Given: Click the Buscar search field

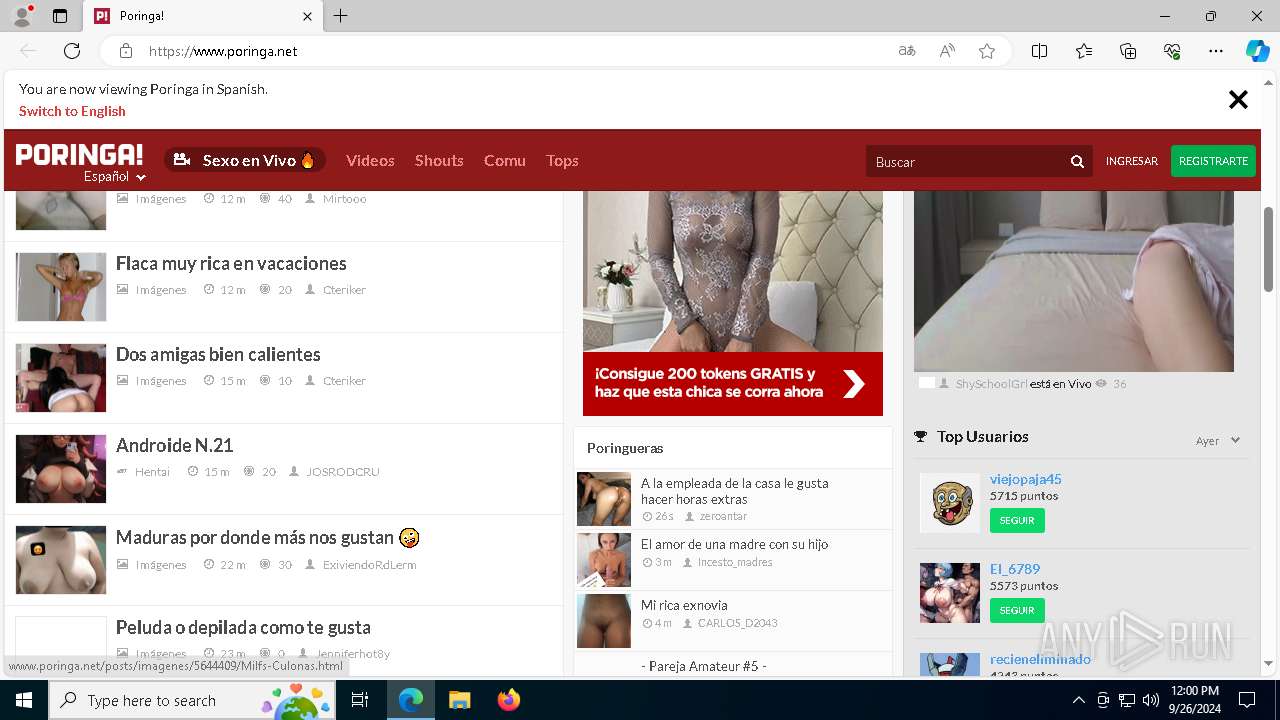Looking at the screenshot, I should [965, 161].
